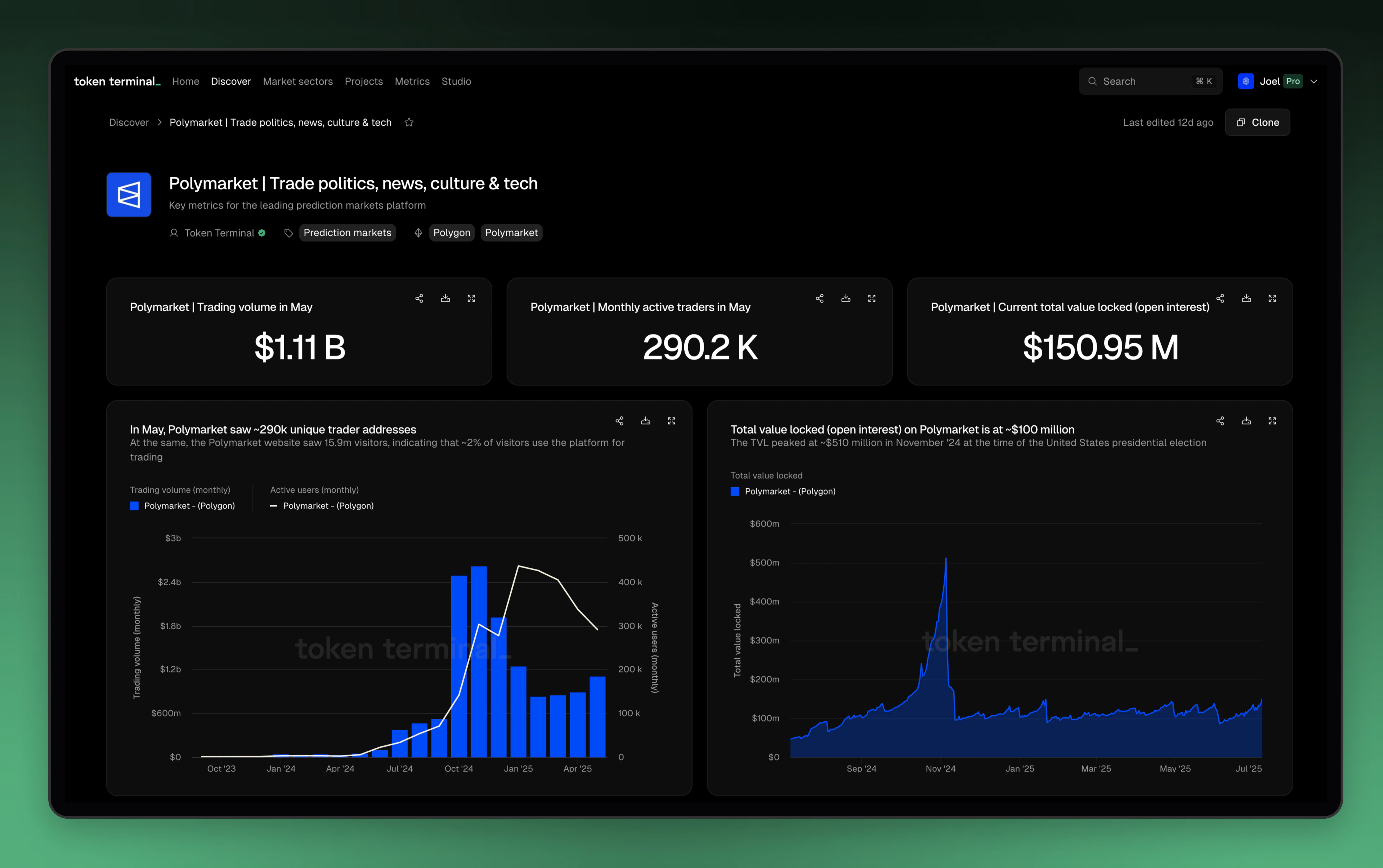Image resolution: width=1383 pixels, height=868 pixels.
Task: Focus the Search field
Action: pyautogui.click(x=1150, y=81)
